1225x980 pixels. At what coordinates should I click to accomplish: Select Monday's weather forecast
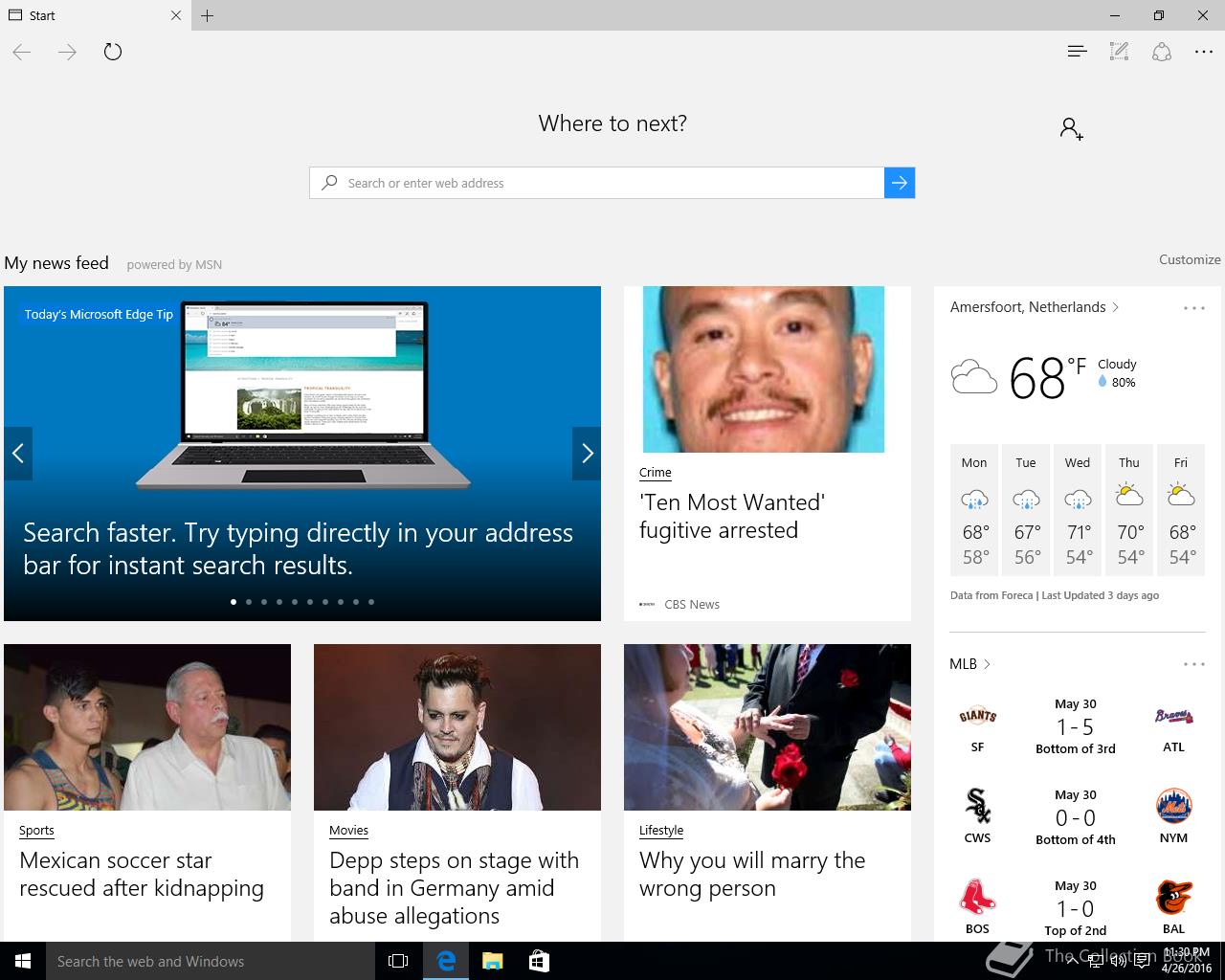tap(974, 510)
